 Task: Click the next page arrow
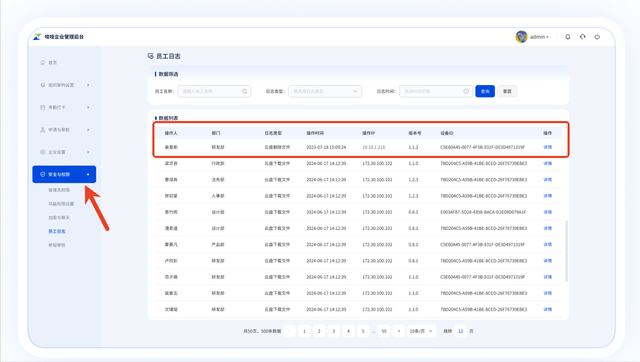[x=399, y=331]
